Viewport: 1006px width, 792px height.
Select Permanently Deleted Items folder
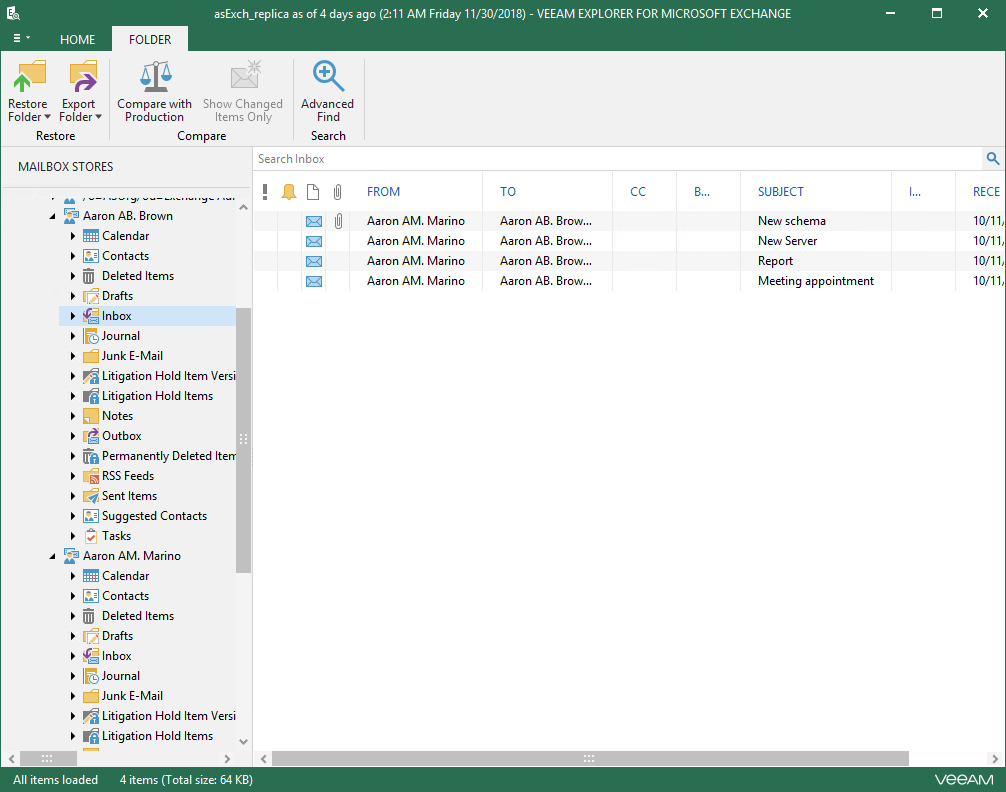coord(169,456)
